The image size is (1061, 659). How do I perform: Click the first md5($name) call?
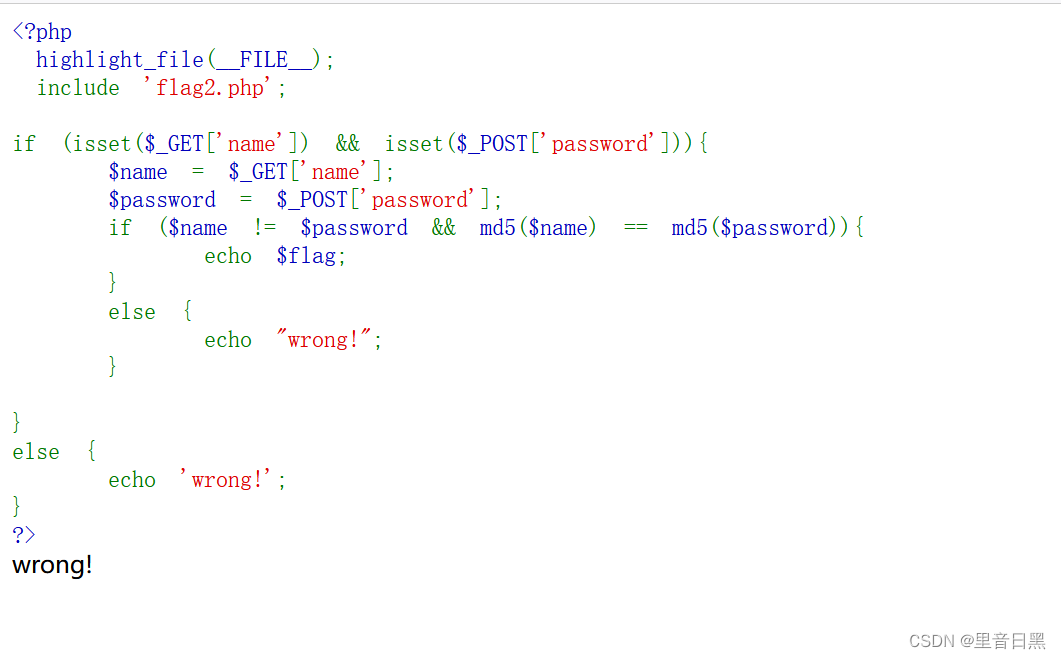[x=540, y=227]
